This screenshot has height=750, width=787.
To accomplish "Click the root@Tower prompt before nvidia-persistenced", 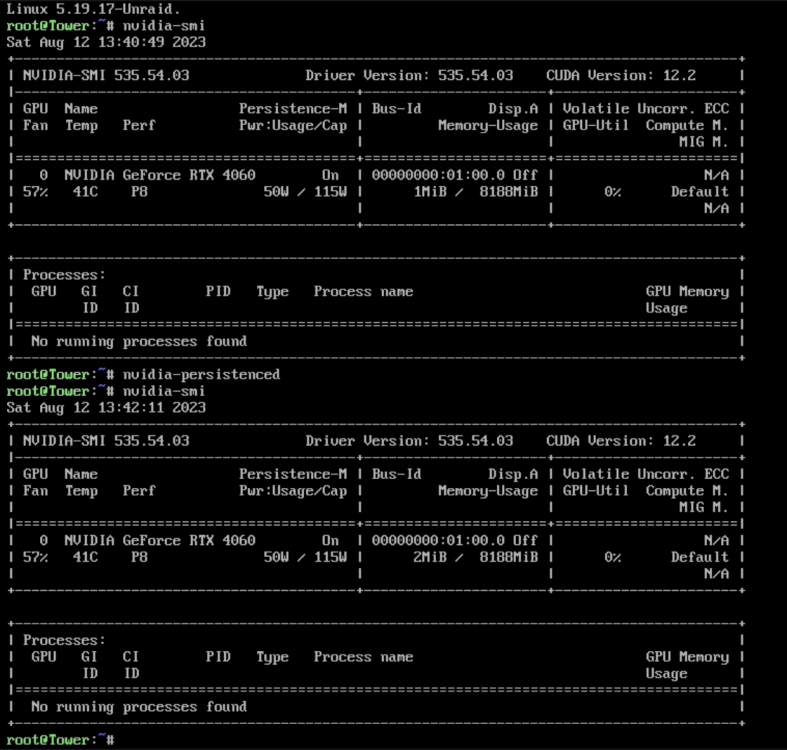I will tap(61, 374).
